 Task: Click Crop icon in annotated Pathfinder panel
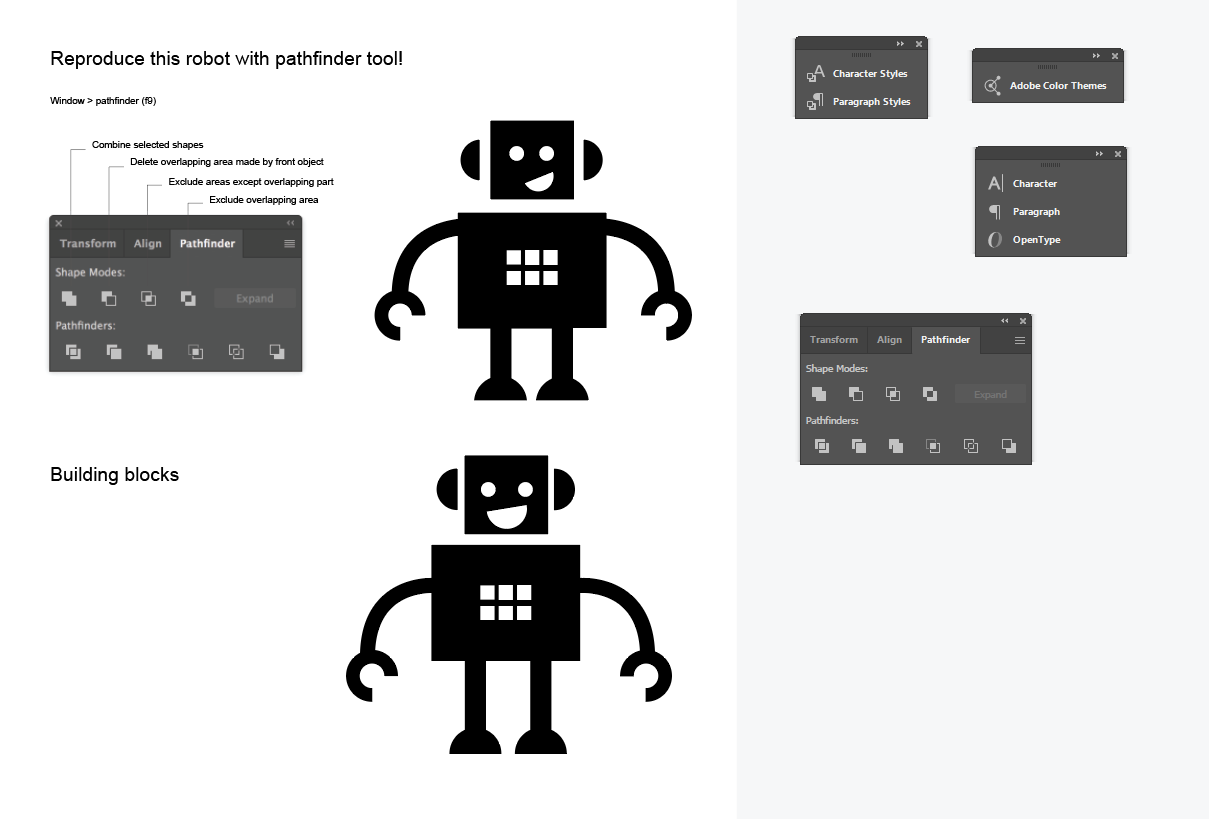196,351
